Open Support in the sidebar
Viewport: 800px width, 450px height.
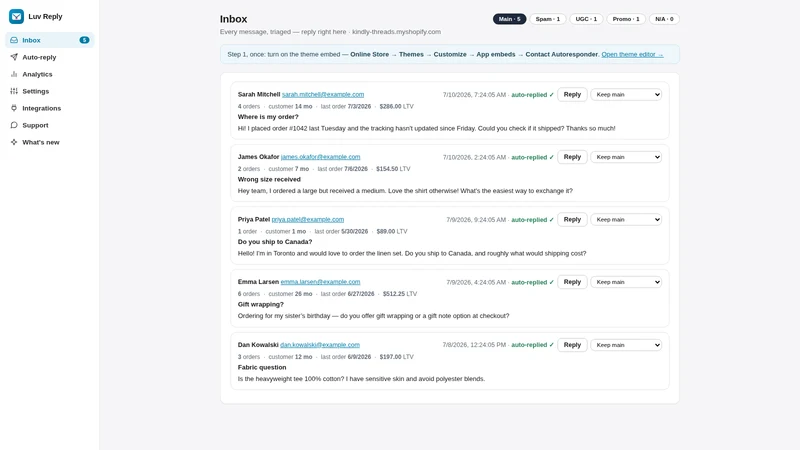point(49,125)
